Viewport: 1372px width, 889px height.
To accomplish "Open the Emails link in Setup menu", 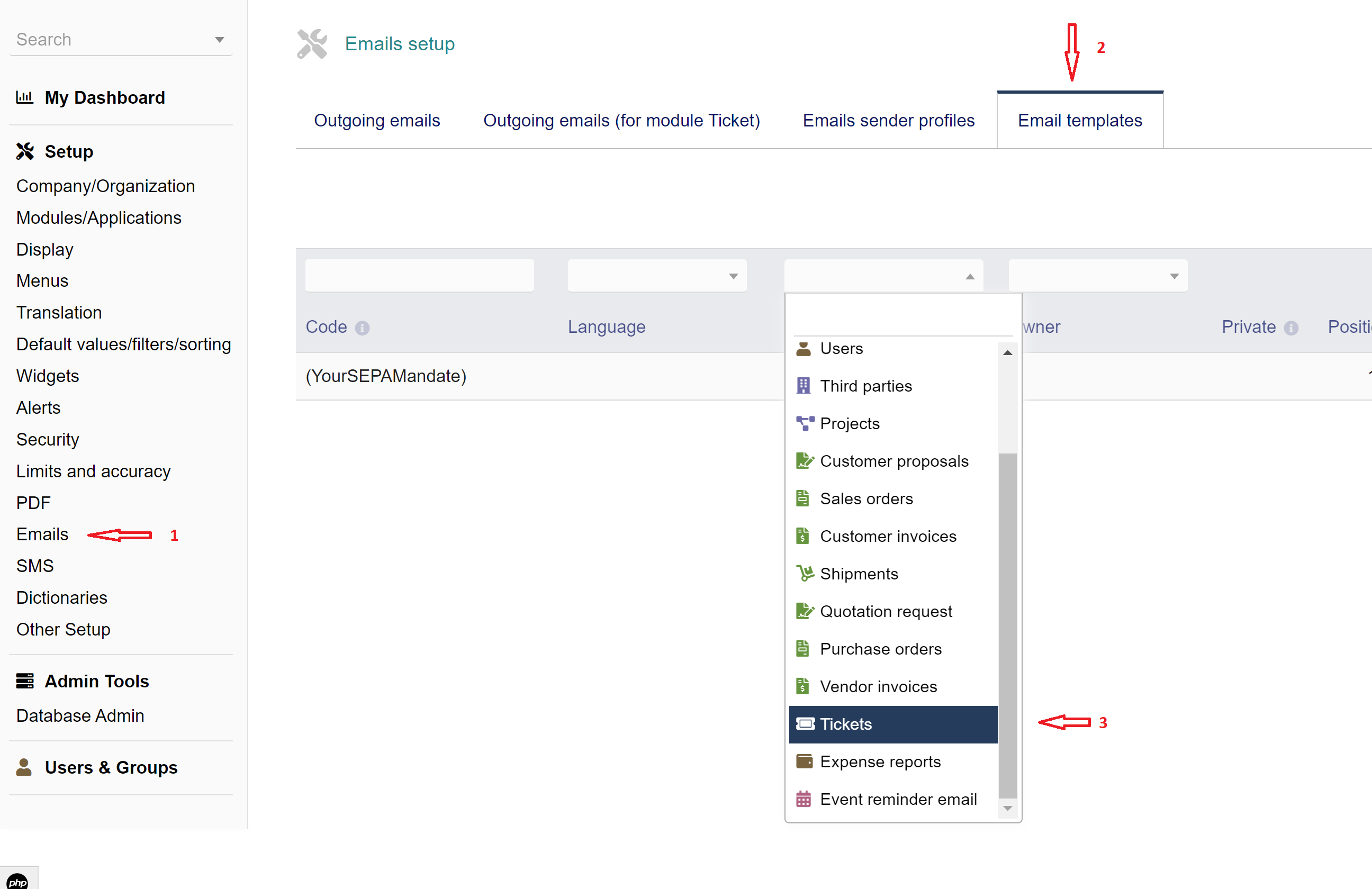I will pyautogui.click(x=42, y=534).
